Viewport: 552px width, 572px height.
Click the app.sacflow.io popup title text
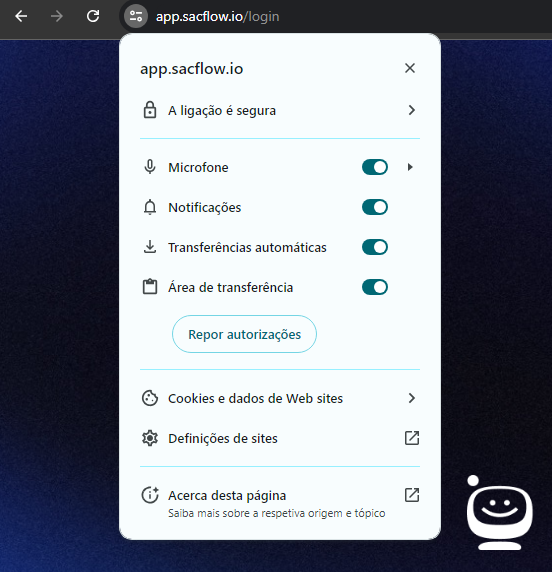(x=192, y=69)
